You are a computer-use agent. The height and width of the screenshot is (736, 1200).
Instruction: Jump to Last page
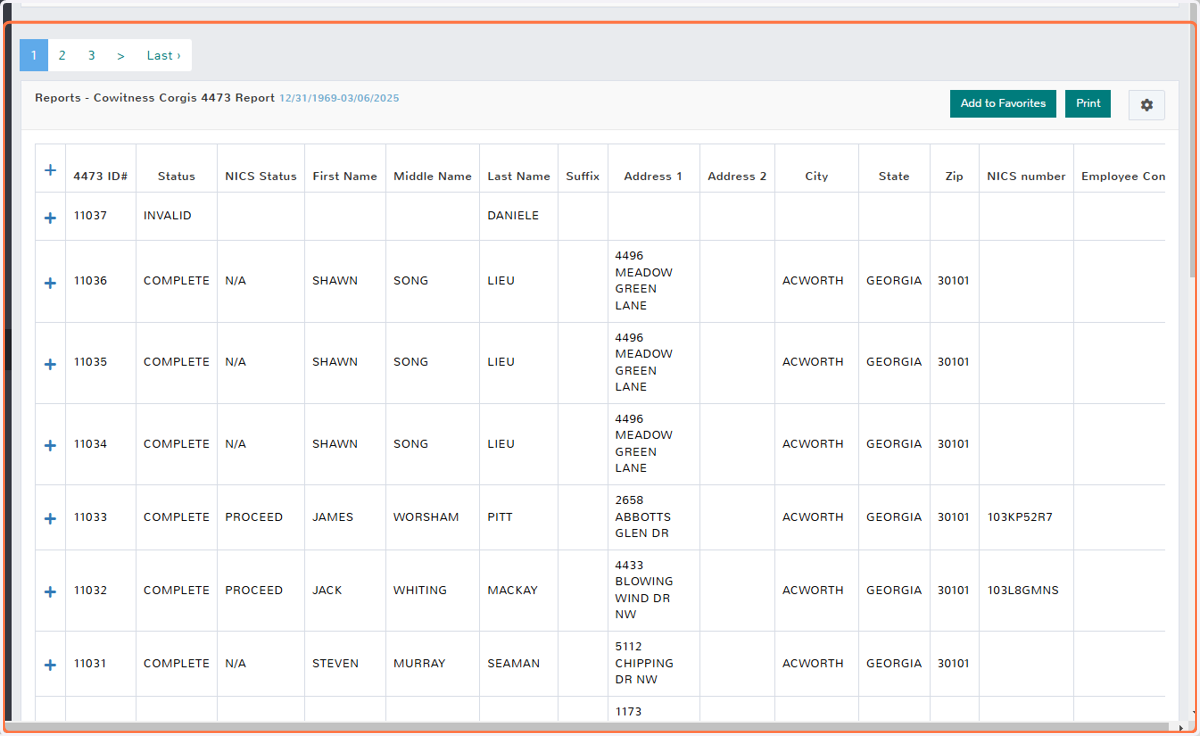[x=163, y=55]
